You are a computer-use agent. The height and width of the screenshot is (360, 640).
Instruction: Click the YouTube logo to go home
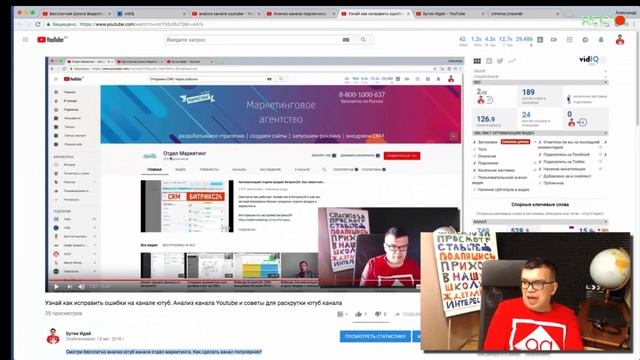click(51, 40)
